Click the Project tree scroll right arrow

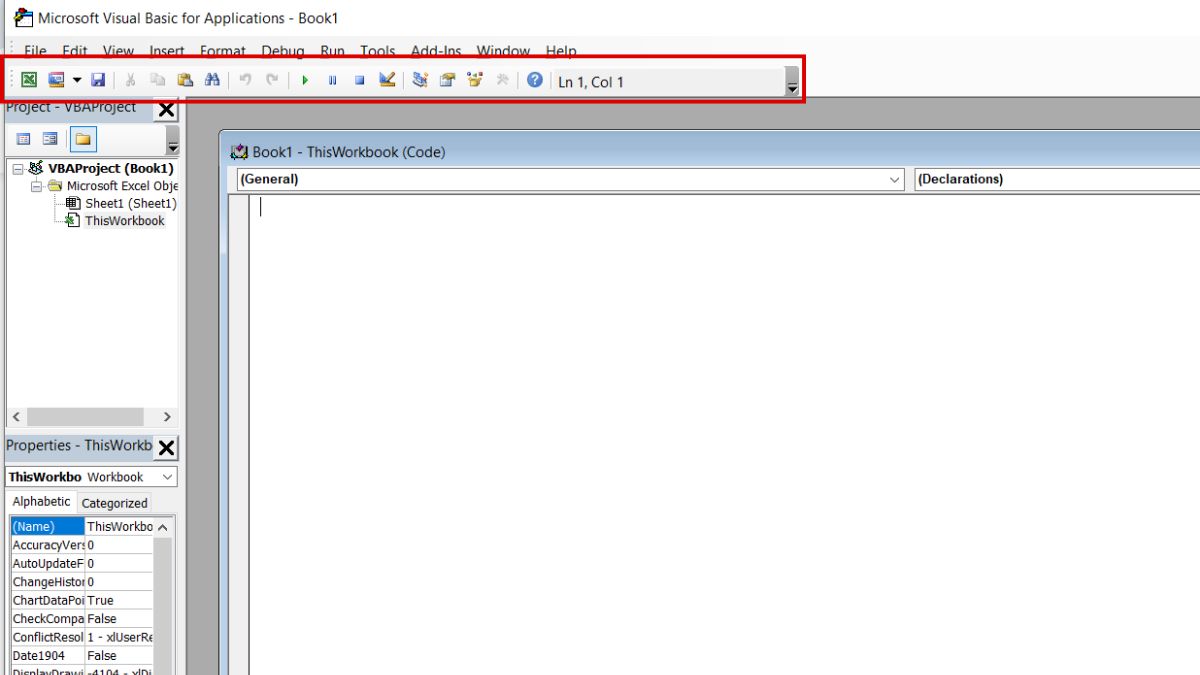[167, 417]
